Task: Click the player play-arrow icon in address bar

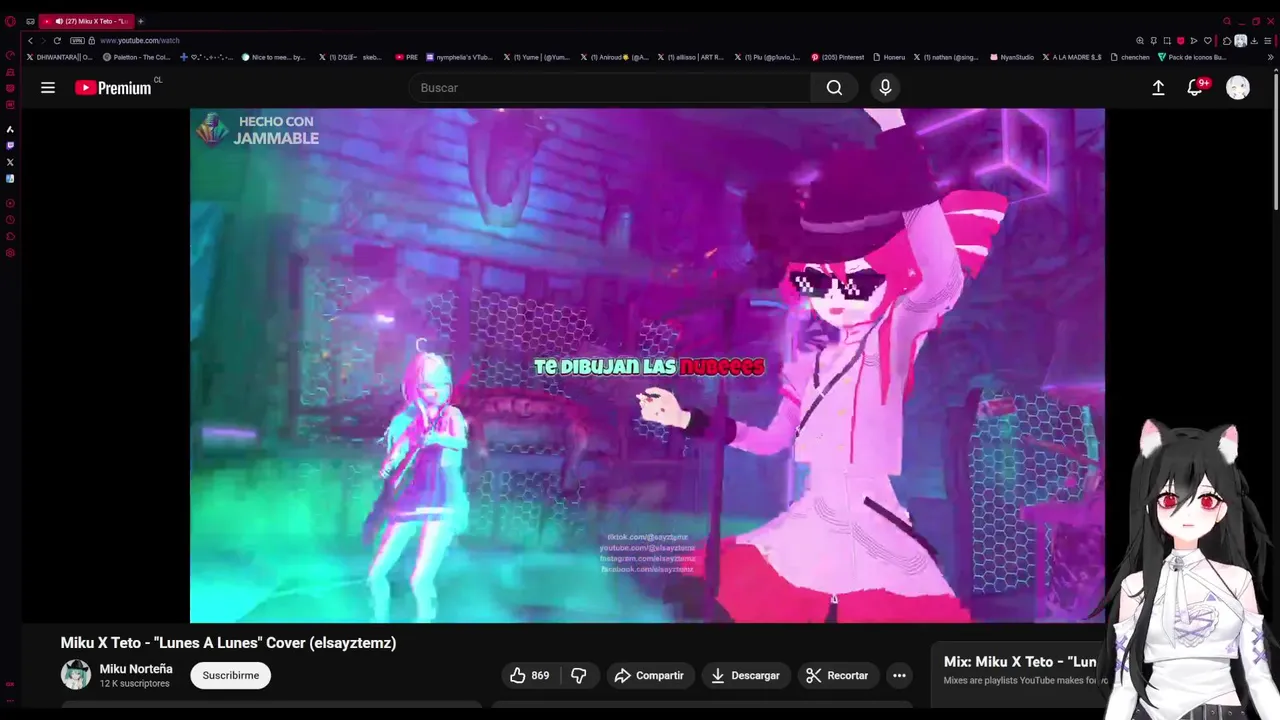Action: coord(1194,41)
